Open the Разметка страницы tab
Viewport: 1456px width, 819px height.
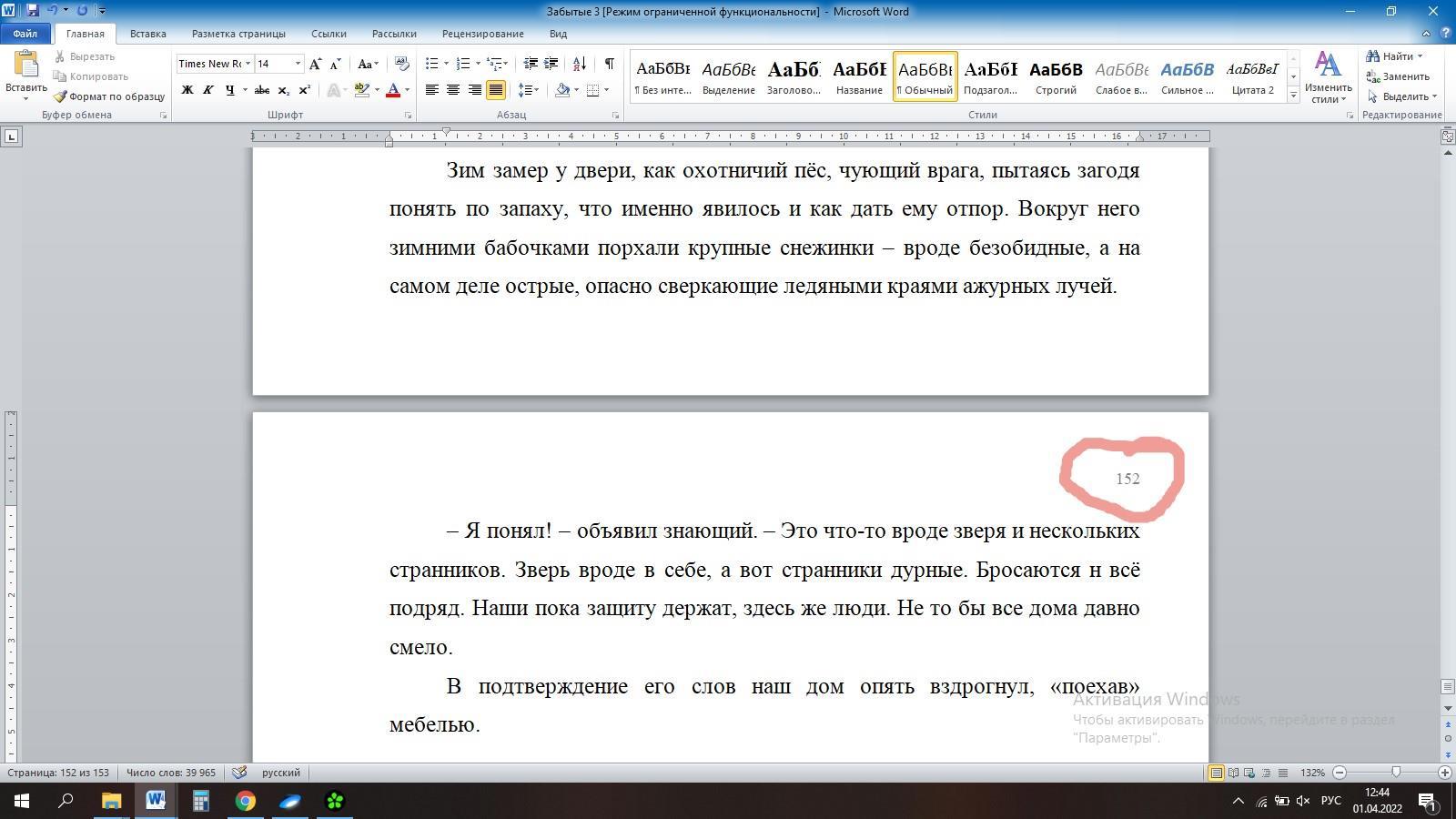pos(238,34)
